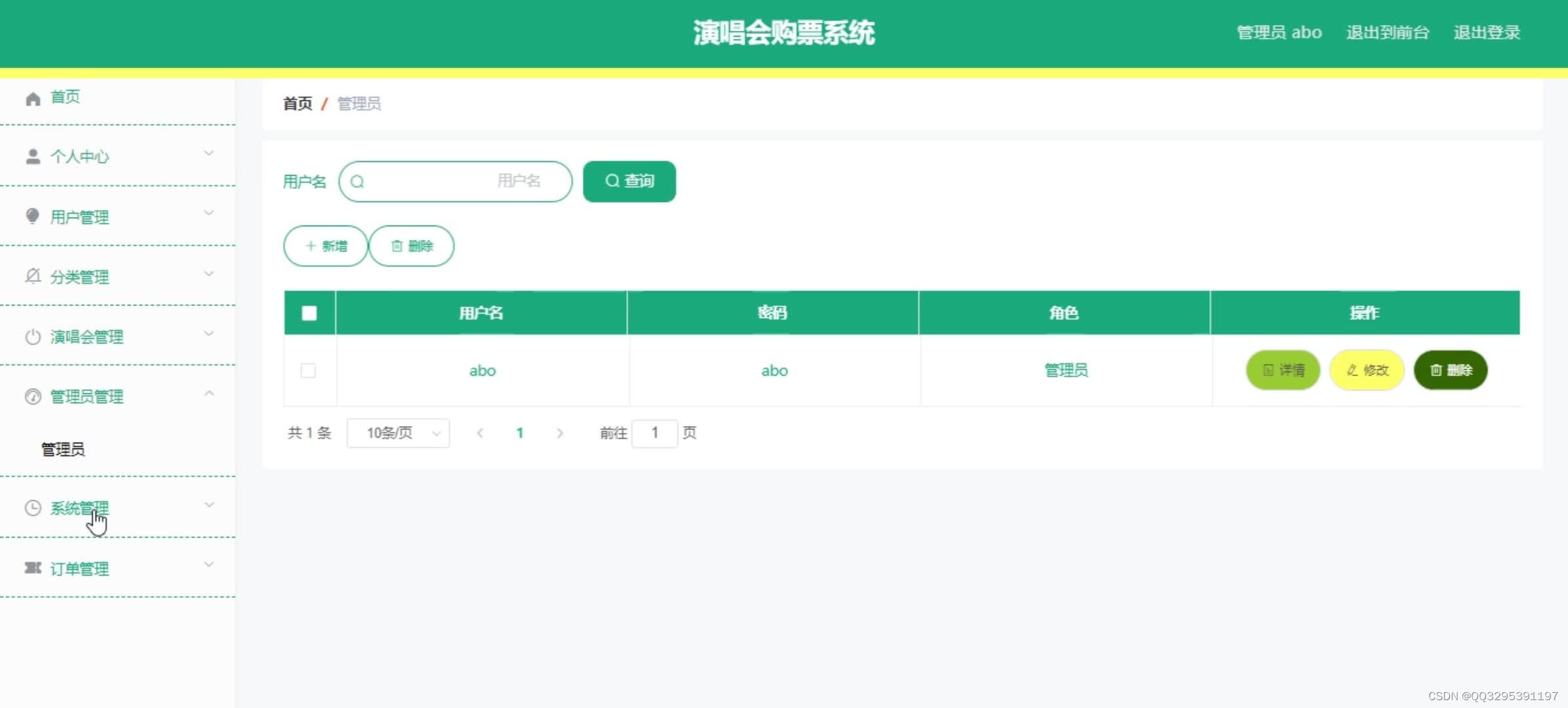This screenshot has width=1568, height=708.
Task: Click 管理员 abo in the header
Action: (1279, 33)
